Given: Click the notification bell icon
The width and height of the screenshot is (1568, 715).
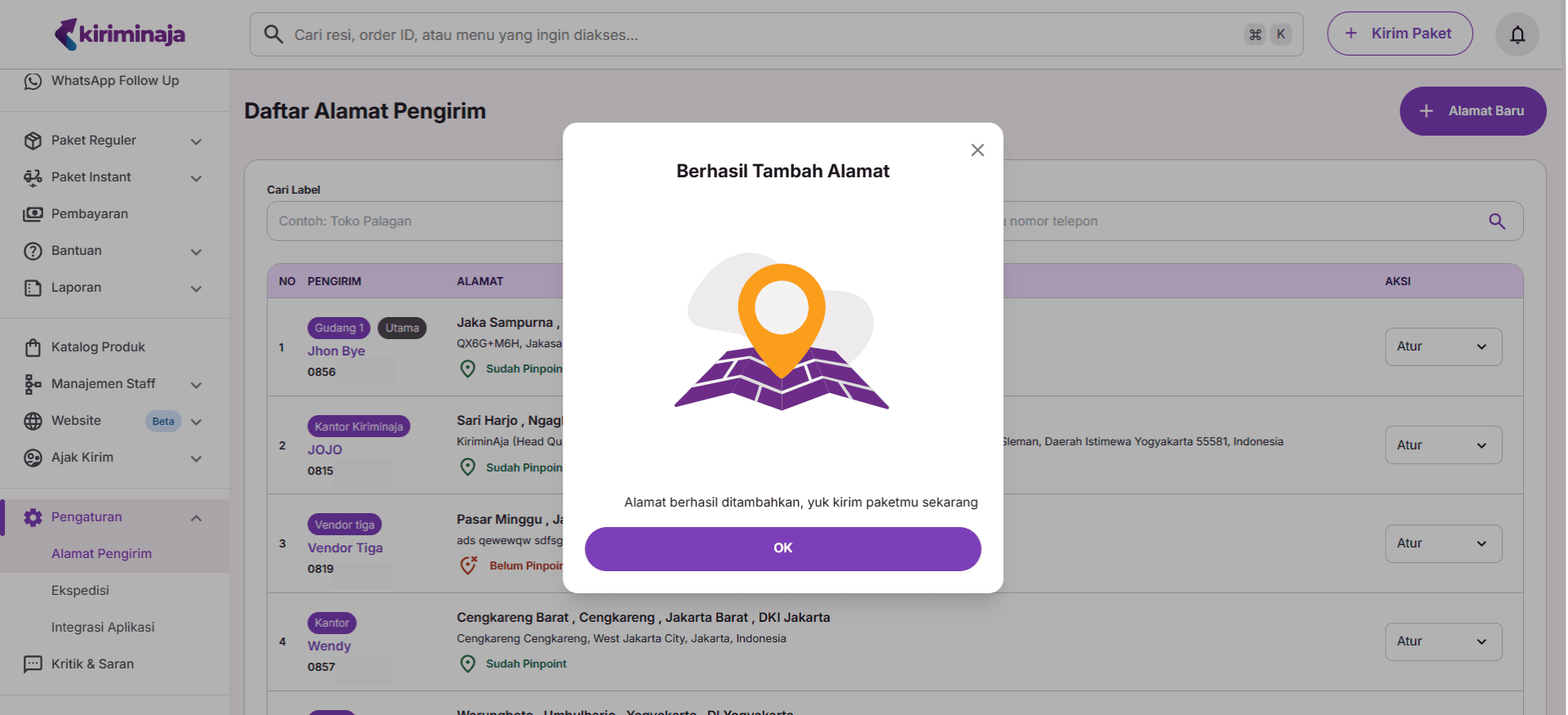Looking at the screenshot, I should (x=1517, y=34).
